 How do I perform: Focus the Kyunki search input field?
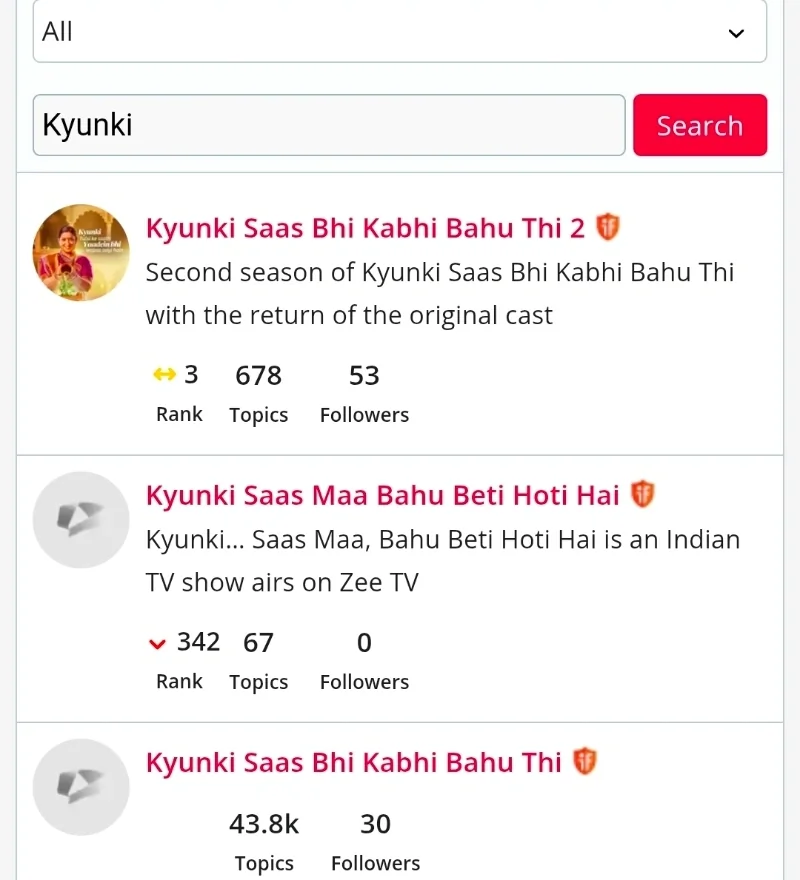pyautogui.click(x=329, y=125)
